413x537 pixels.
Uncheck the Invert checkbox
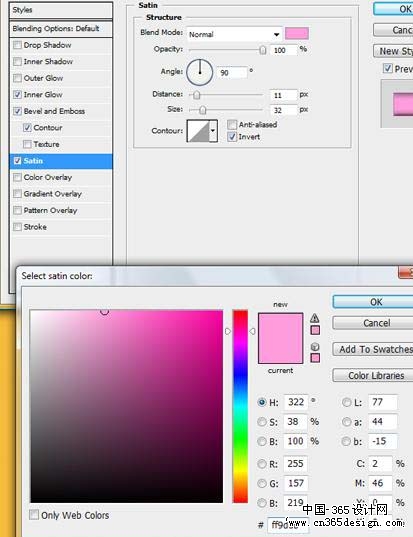click(x=232, y=137)
